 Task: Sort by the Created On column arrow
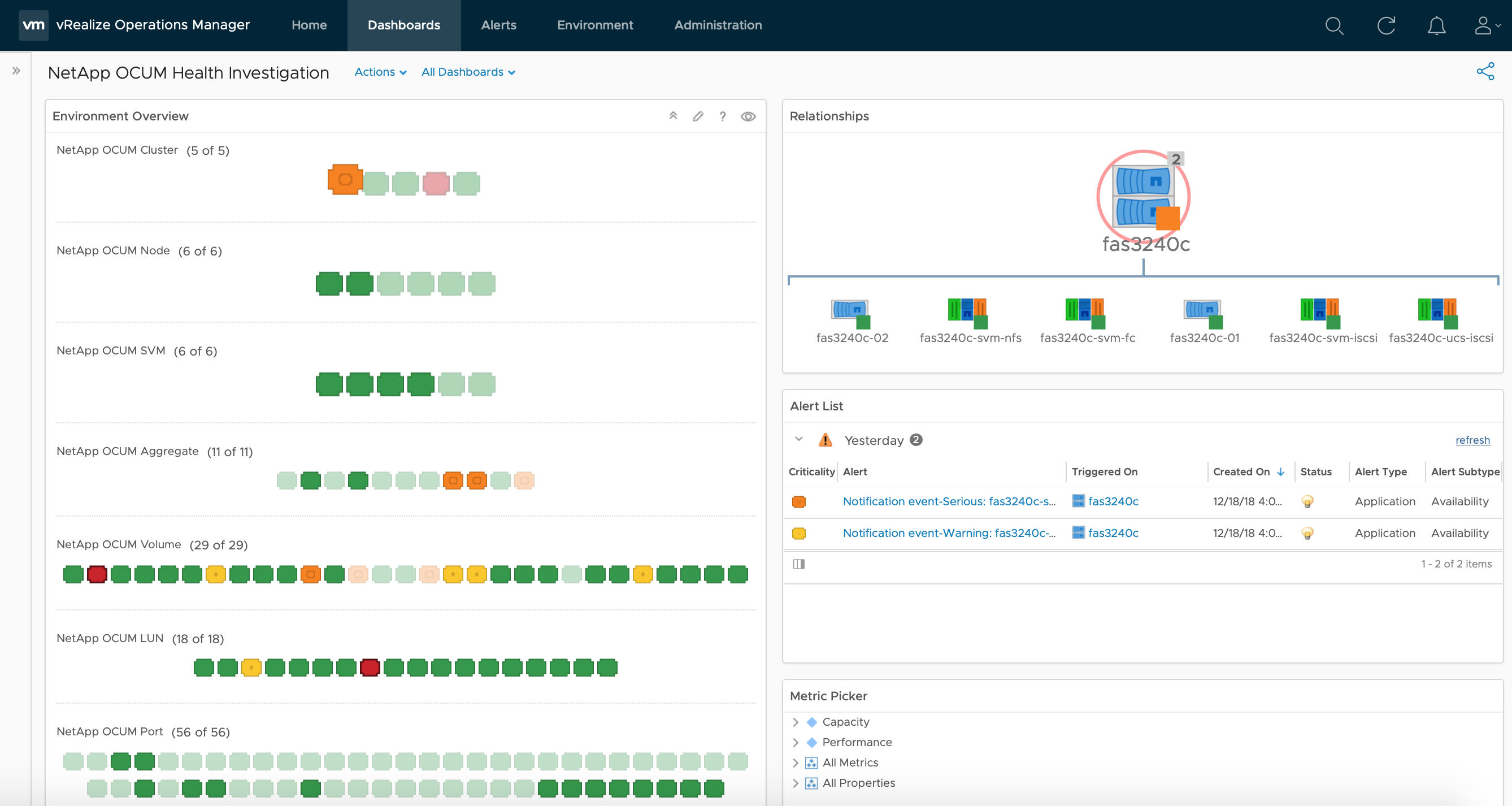pyautogui.click(x=1281, y=471)
